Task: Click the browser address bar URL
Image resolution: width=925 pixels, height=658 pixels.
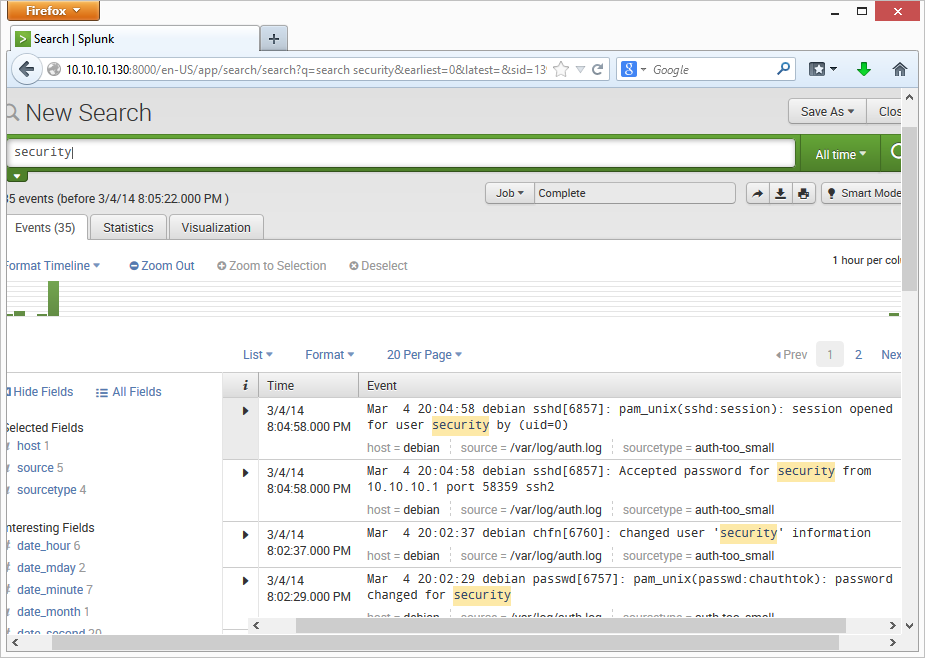Action: (306, 70)
